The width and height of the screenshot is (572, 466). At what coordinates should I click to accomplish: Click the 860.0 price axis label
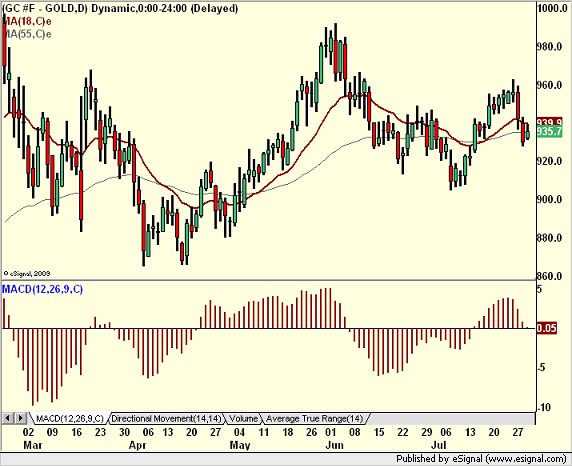coord(549,276)
